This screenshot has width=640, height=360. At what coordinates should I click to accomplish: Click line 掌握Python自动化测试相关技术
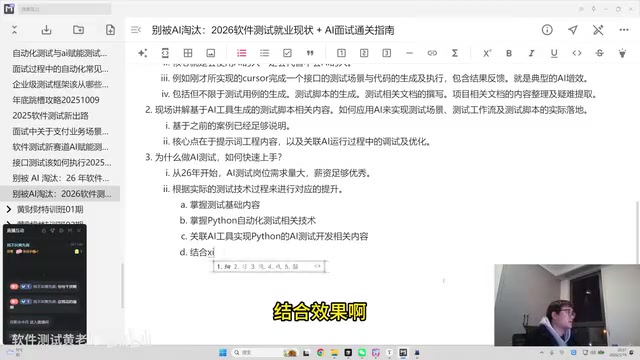[x=253, y=221]
